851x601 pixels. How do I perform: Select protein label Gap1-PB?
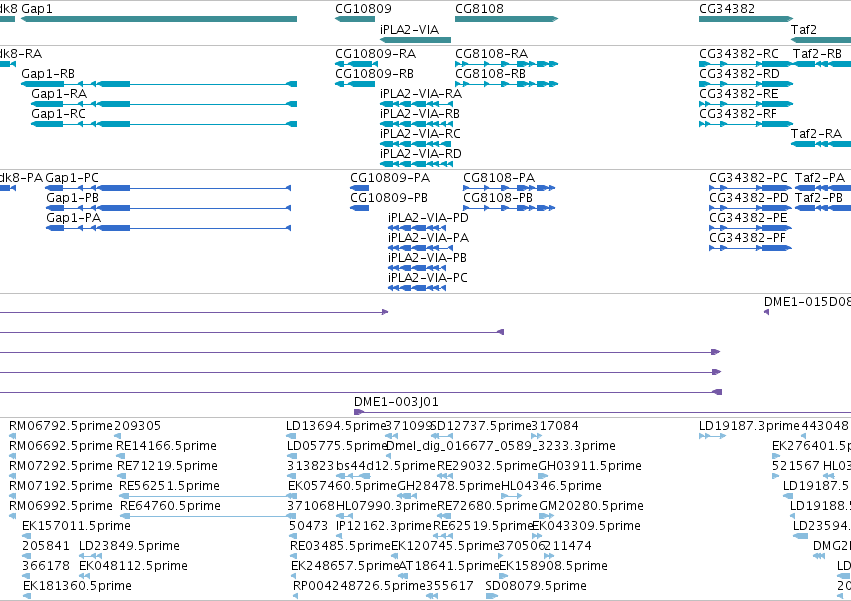(72, 198)
